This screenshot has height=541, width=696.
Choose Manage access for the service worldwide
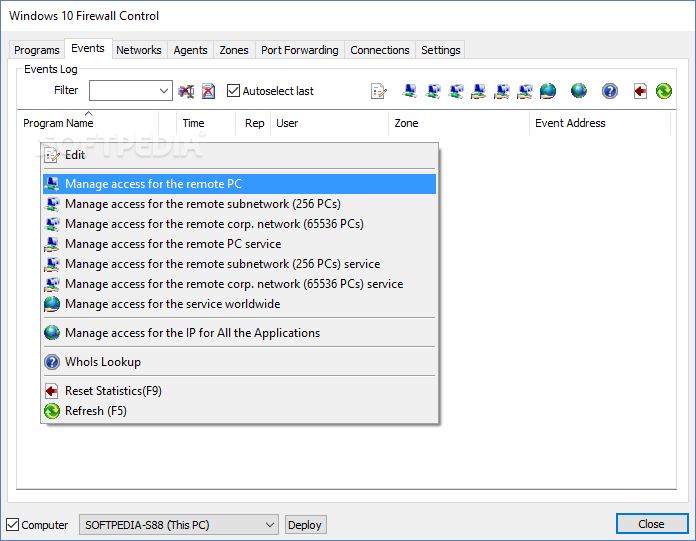click(x=240, y=304)
